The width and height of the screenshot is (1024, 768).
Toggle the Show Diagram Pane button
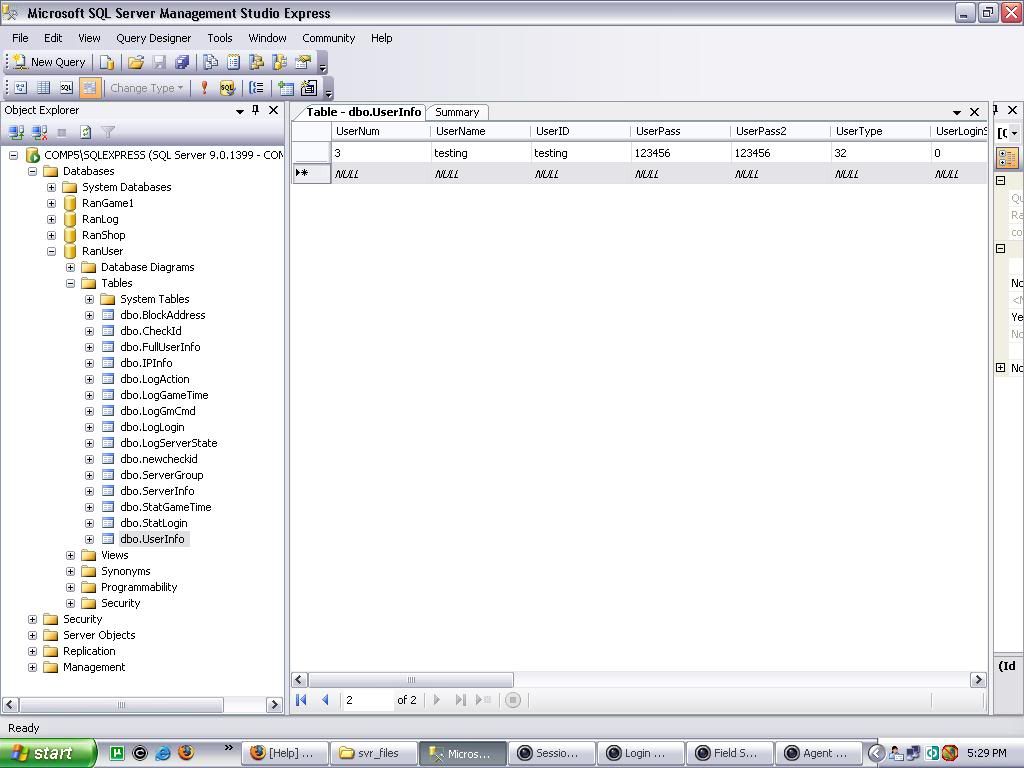pos(20,88)
